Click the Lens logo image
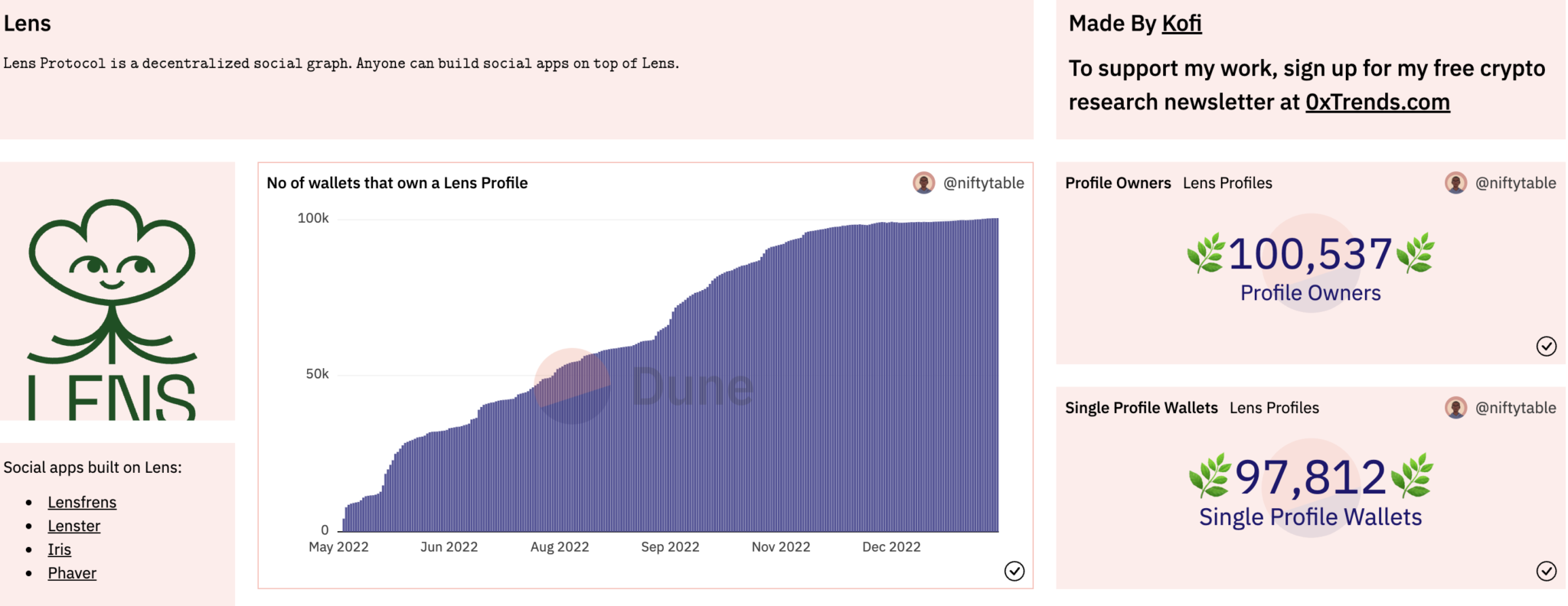Viewport: 1568px width, 606px height. pos(113,308)
